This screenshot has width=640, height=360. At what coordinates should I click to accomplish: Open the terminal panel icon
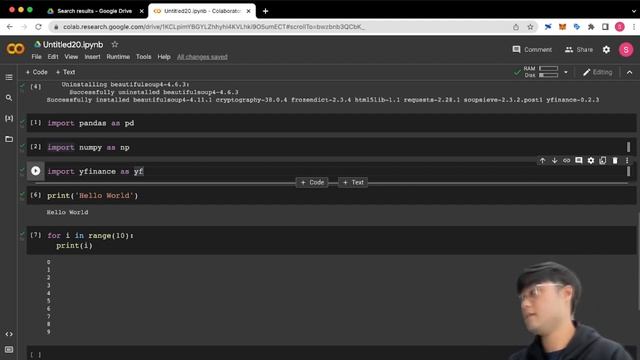tap(9, 350)
